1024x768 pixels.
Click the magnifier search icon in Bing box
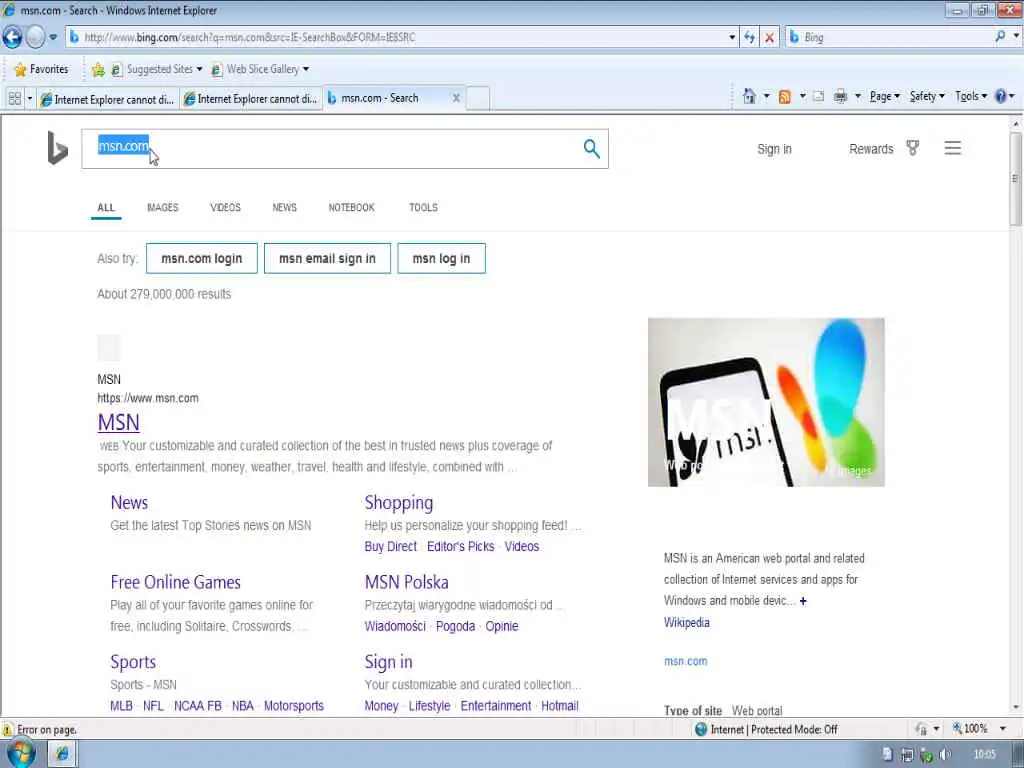point(591,149)
